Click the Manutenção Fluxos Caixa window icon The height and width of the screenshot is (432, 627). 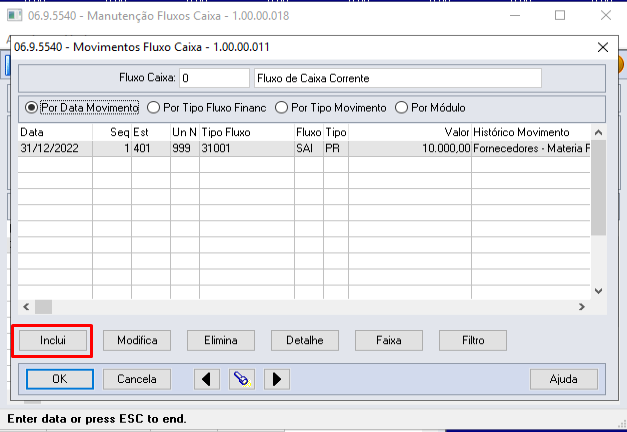click(x=15, y=16)
